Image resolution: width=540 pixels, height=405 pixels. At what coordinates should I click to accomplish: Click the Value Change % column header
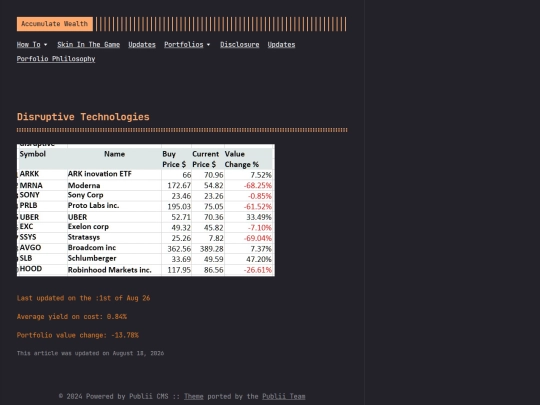(242, 159)
